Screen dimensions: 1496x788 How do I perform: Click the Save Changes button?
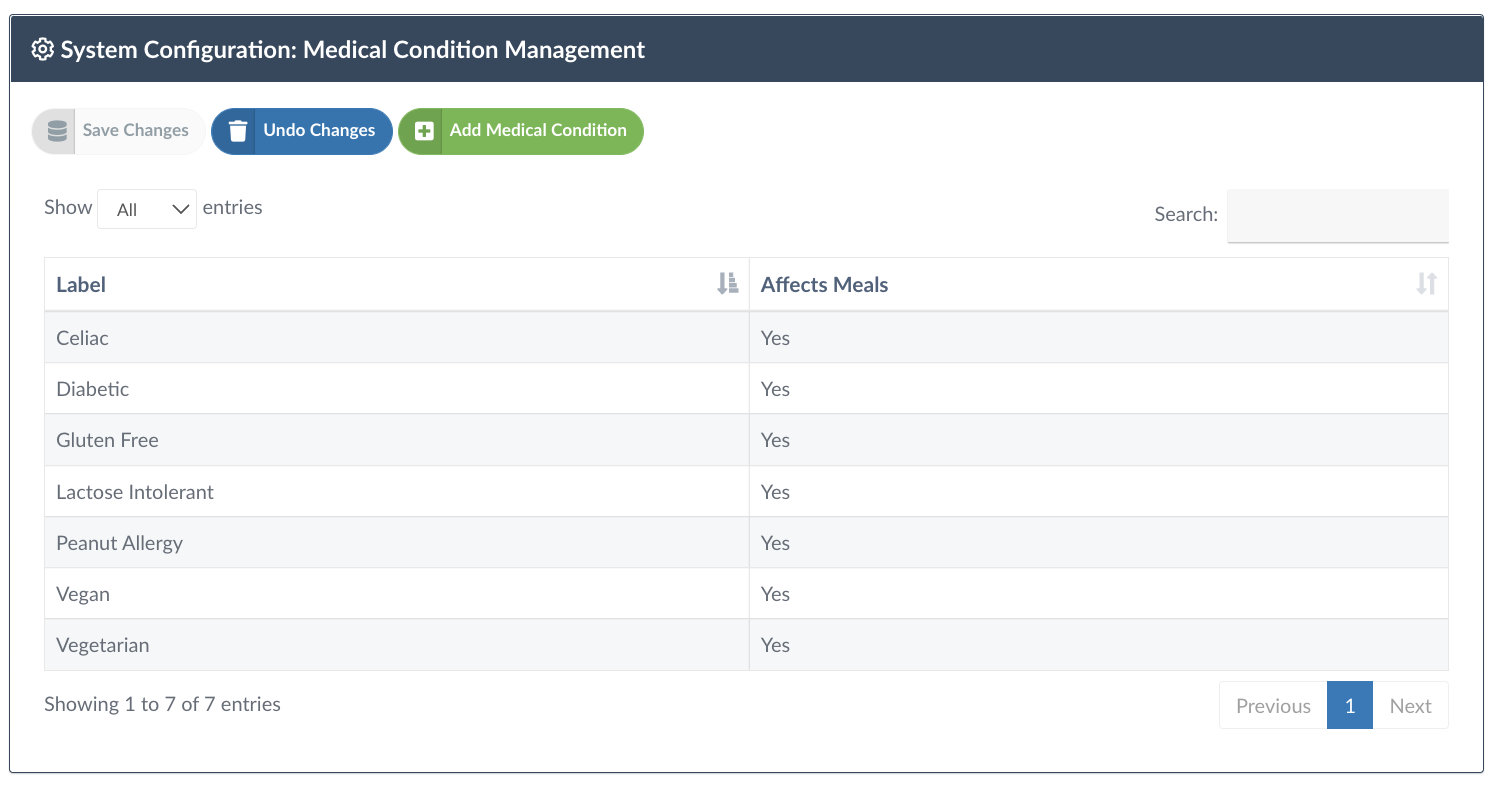(135, 131)
